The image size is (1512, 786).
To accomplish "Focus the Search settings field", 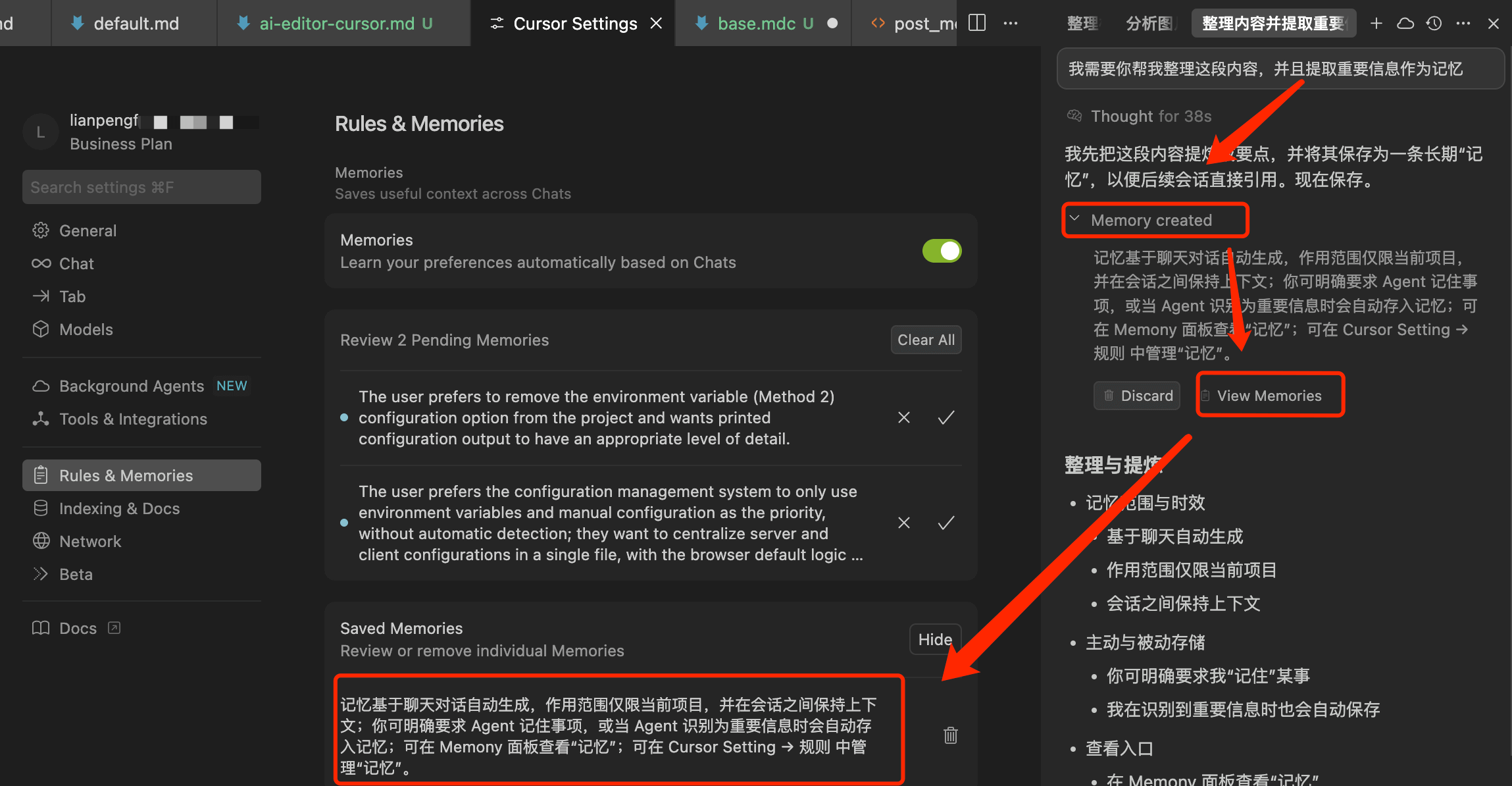I will [x=141, y=187].
